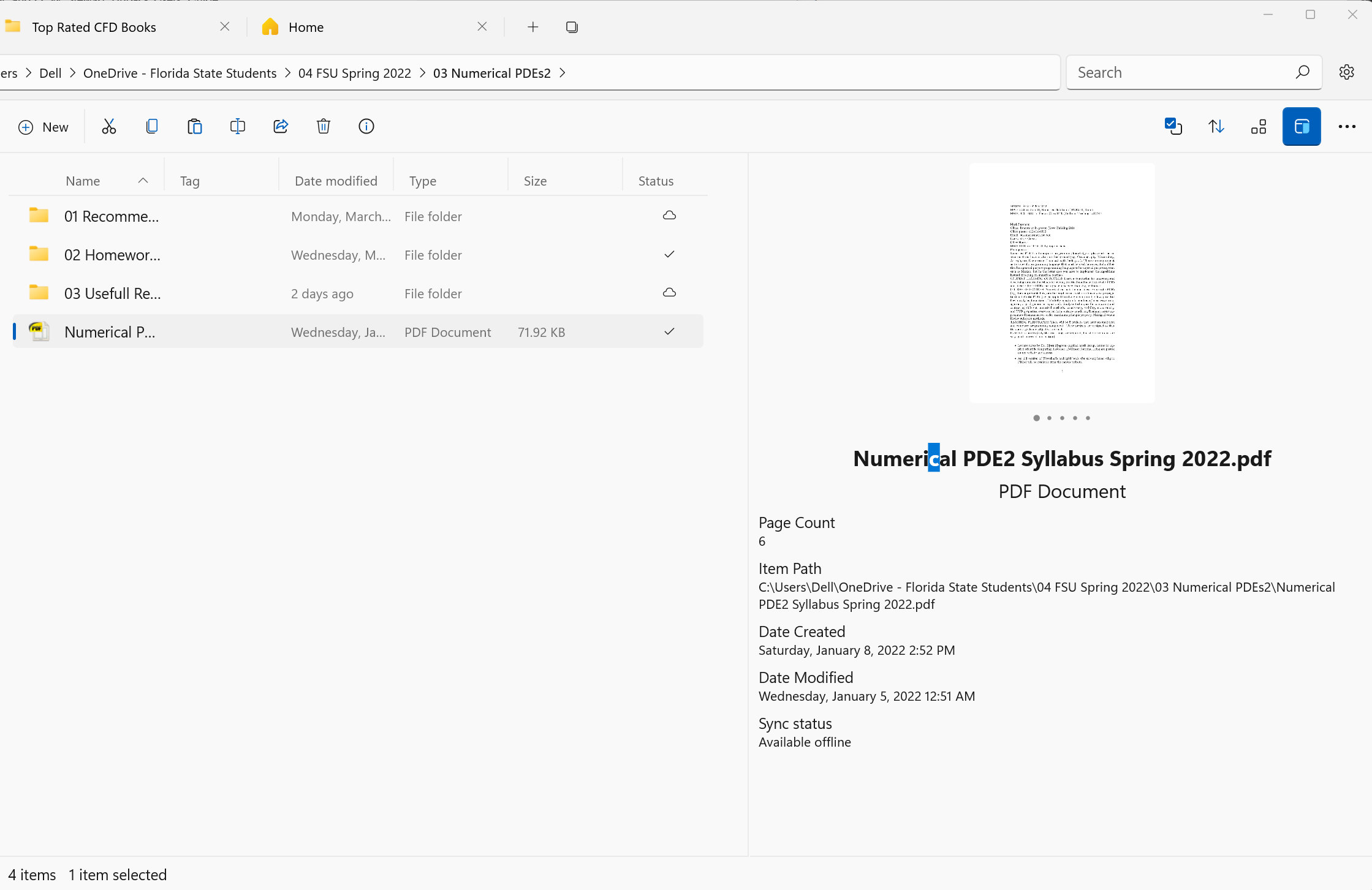Screen dimensions: 1372x890
Task: Close the Top Rated CFD Books tab
Action: pos(225,26)
